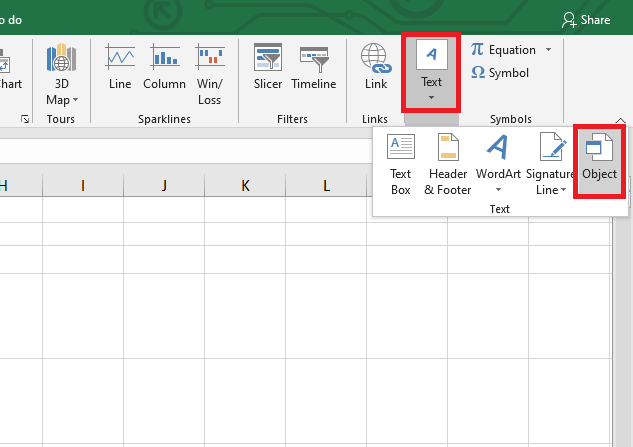633x447 pixels.
Task: Add a Timeline filter
Action: click(x=314, y=67)
